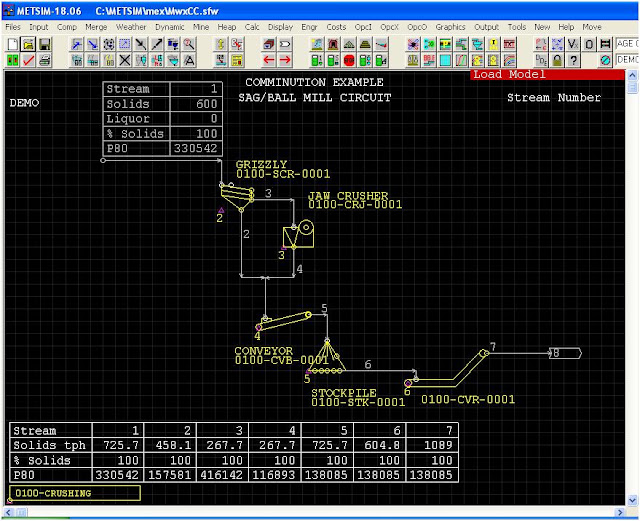Viewport: 640px width, 521px height.
Task: Click the DEMO input field in toolbar
Action: pyautogui.click(x=627, y=60)
